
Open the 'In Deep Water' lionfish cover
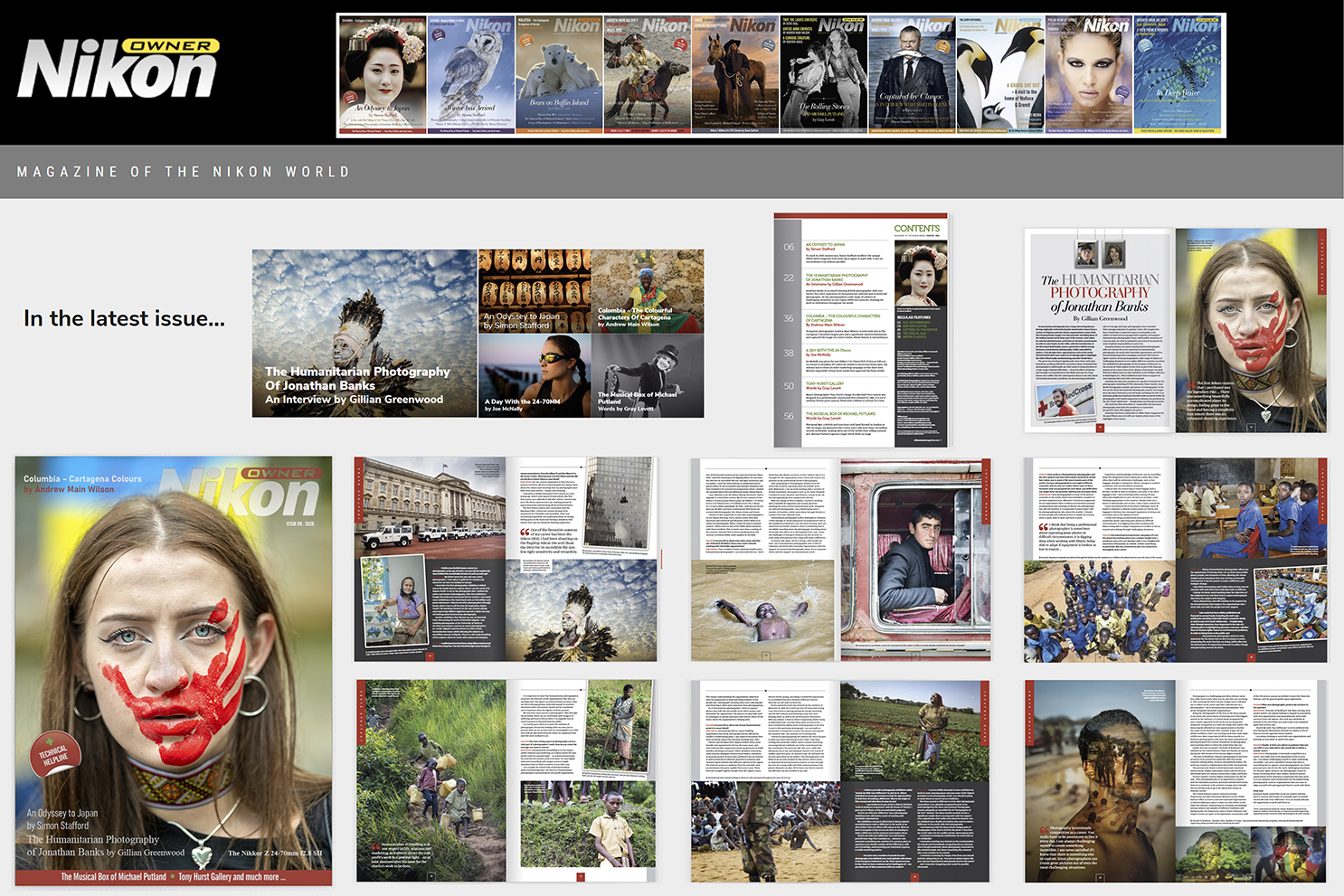1178,75
